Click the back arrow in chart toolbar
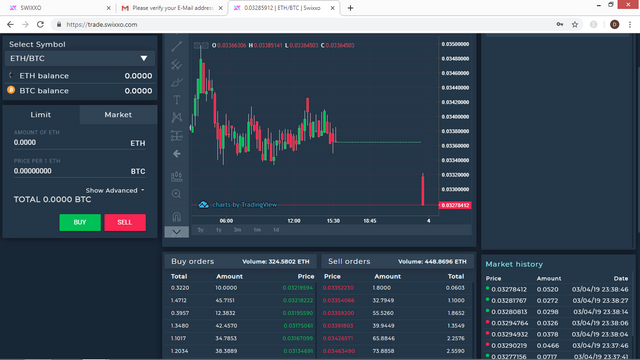 point(177,154)
